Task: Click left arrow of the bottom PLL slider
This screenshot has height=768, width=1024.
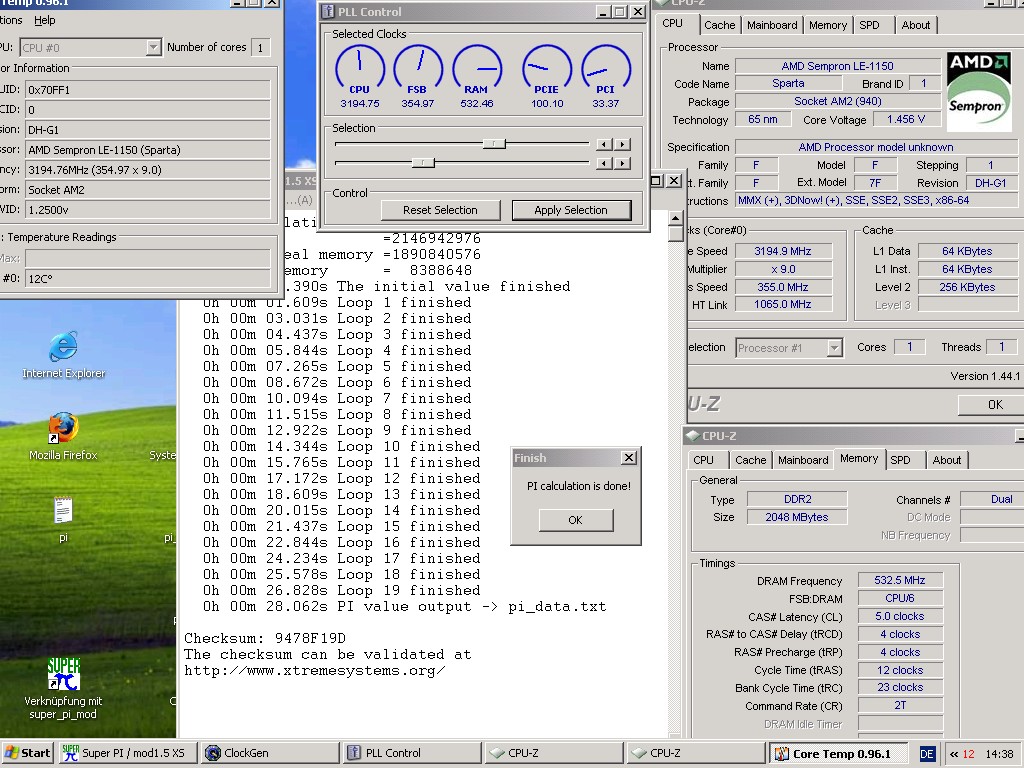Action: coord(605,163)
